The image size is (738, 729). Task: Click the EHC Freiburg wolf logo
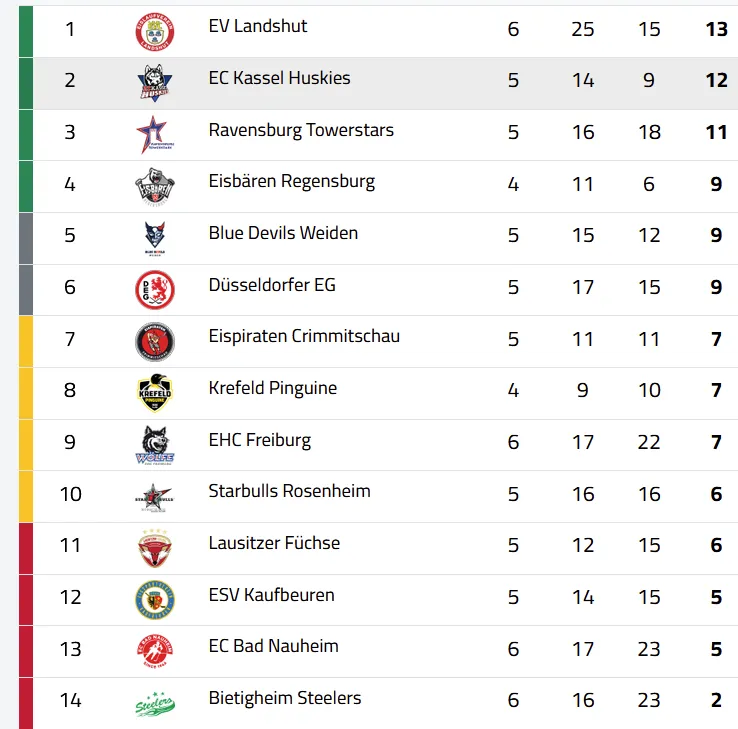[x=155, y=445]
